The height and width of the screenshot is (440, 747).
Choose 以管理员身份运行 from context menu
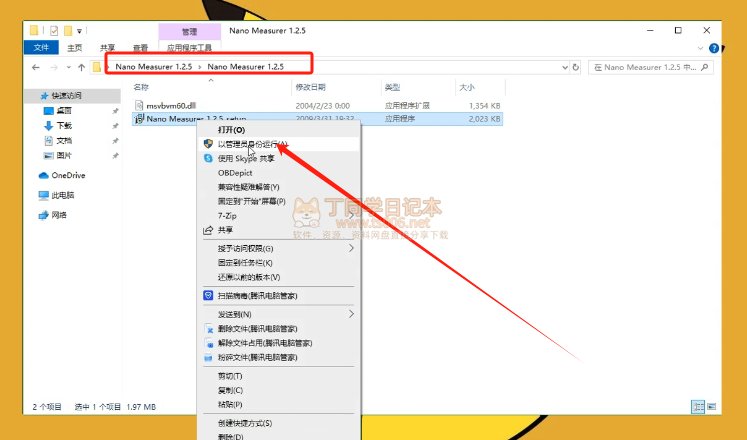click(279, 144)
